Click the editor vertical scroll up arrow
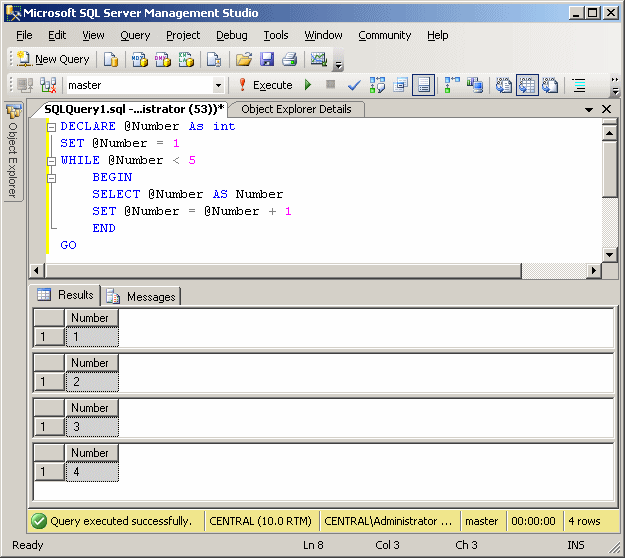Screen dimensions: 625x558 point(609,133)
